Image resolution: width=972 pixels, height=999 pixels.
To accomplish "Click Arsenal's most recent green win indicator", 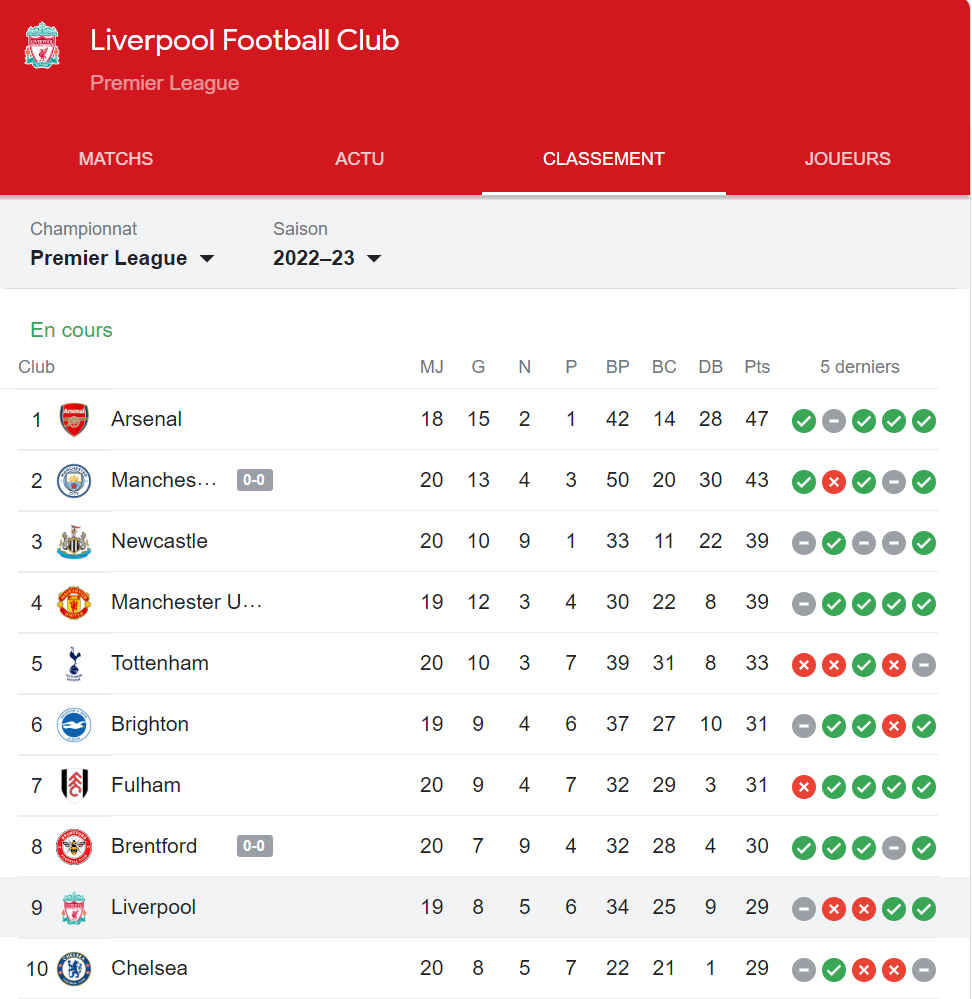I will click(x=924, y=421).
